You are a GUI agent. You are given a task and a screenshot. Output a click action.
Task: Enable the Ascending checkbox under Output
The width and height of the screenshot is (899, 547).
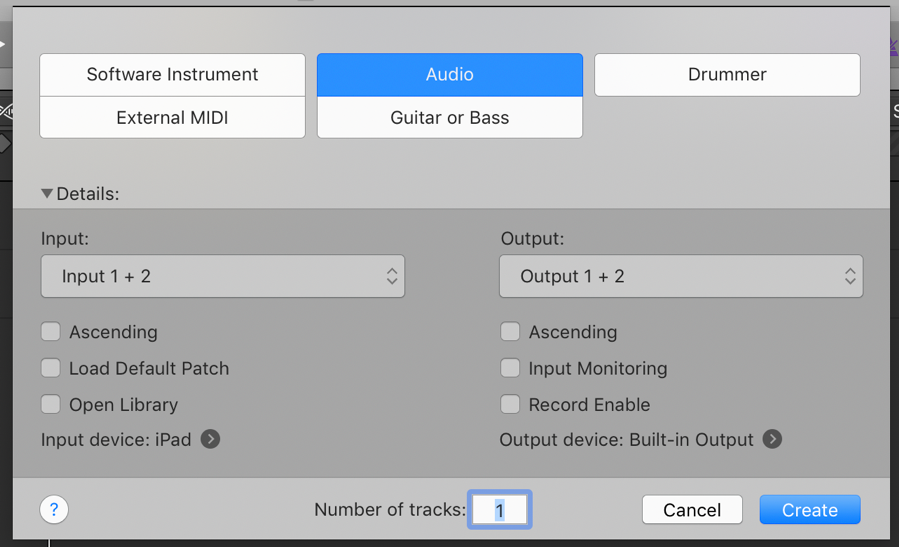(x=510, y=332)
